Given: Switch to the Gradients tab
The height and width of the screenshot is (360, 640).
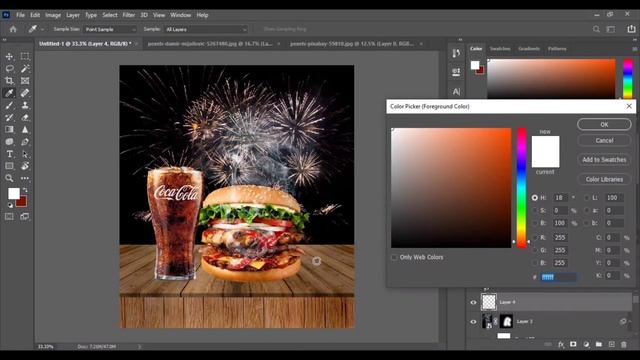Looking at the screenshot, I should 529,49.
